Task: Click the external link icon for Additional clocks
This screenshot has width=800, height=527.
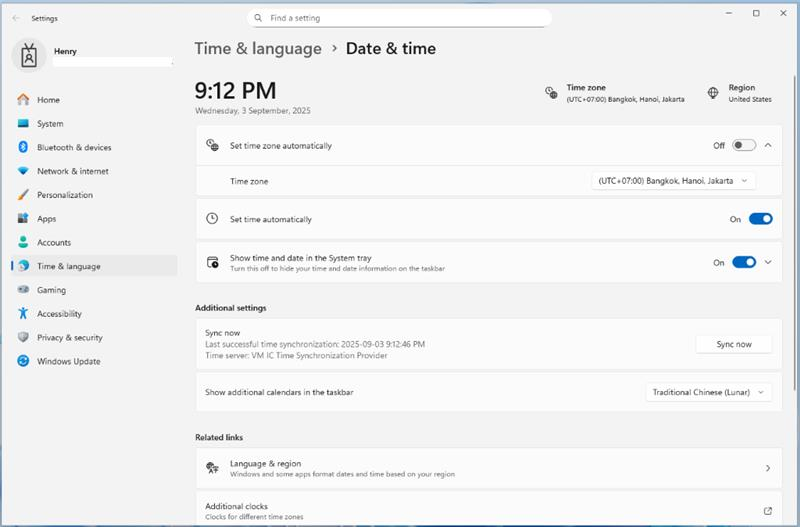Action: point(767,511)
